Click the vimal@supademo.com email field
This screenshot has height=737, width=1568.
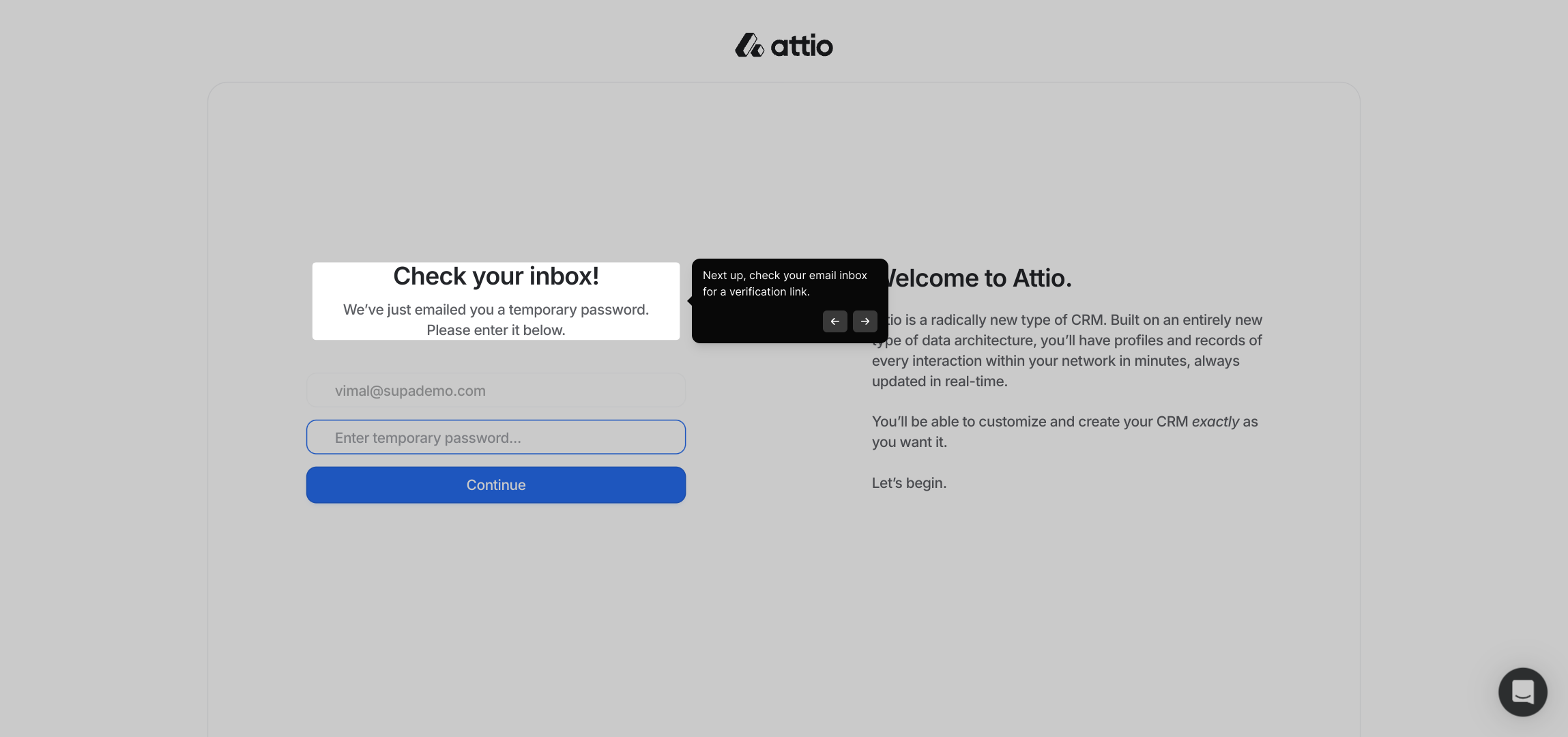[x=496, y=390]
